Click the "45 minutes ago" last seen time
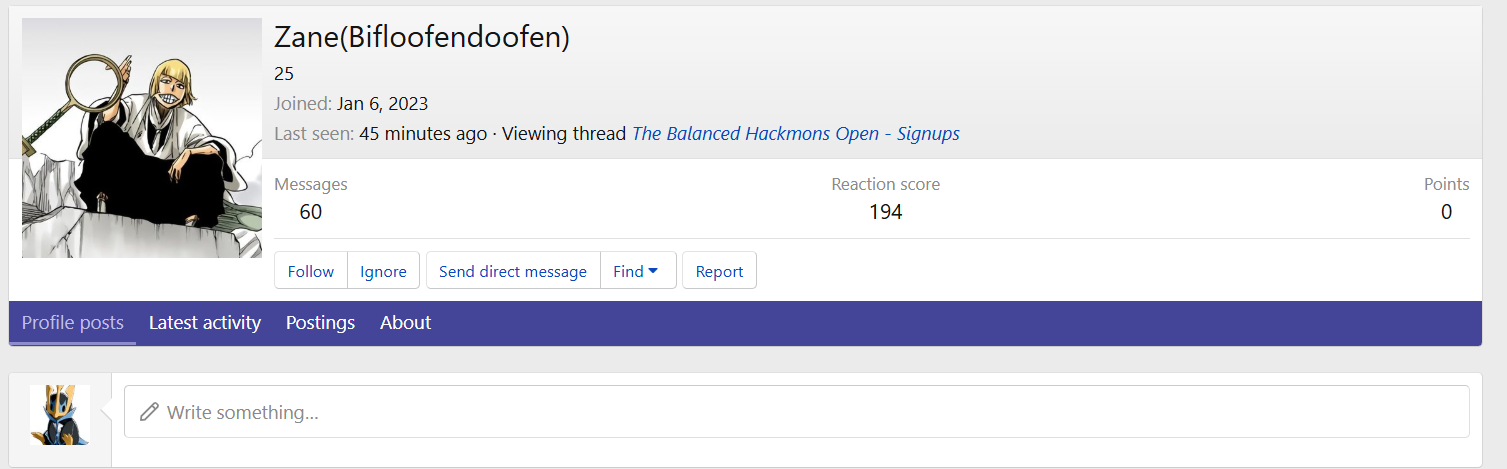Image resolution: width=1507 pixels, height=469 pixels. pos(423,134)
